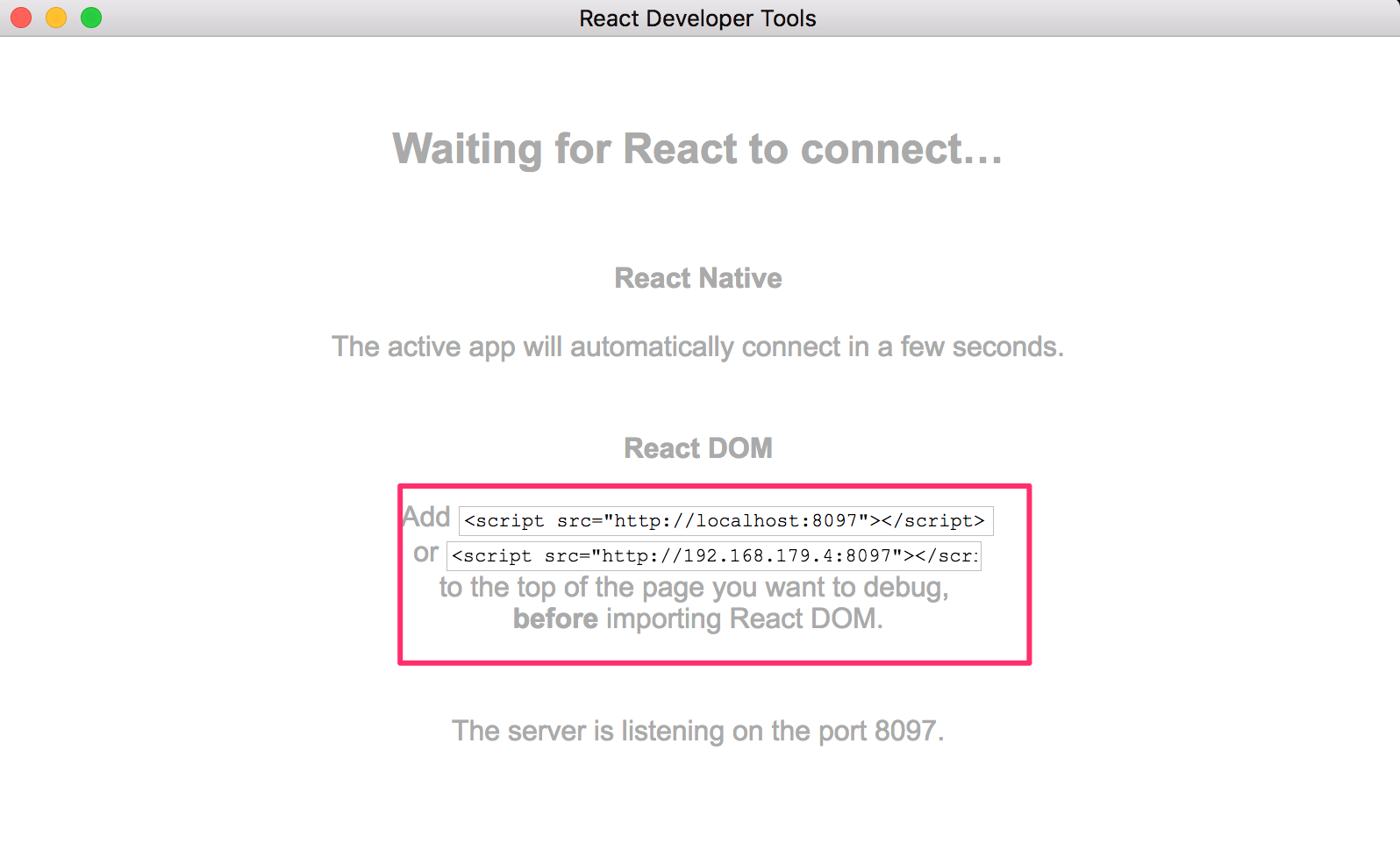The image size is (1400, 858).
Task: Maximize the window with the green button
Action: 91,18
